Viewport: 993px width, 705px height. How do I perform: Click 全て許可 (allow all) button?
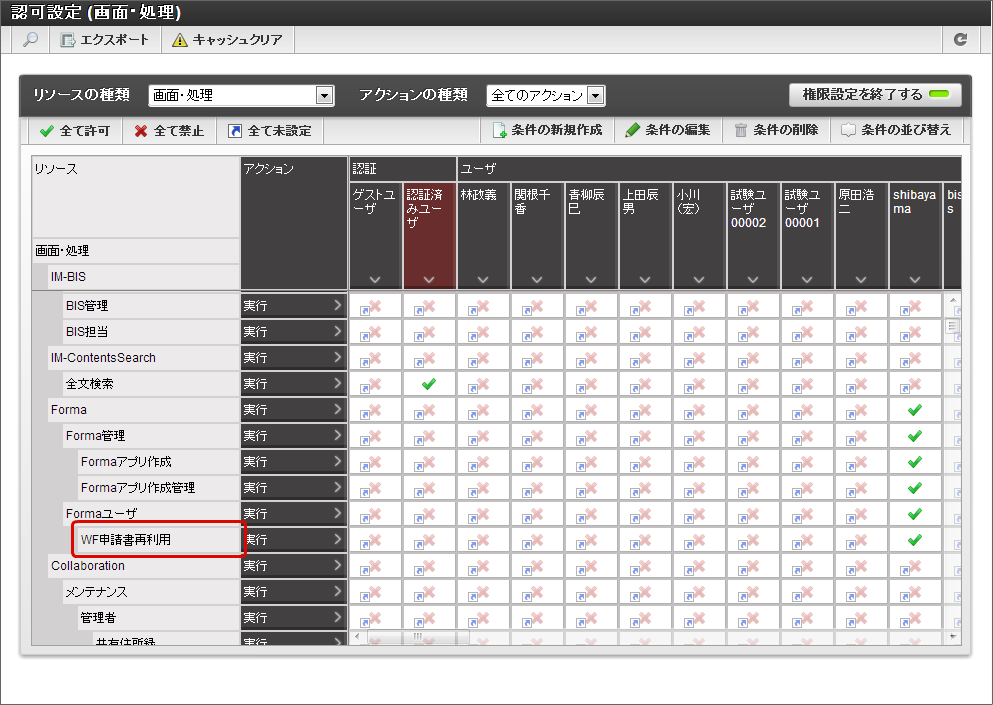click(x=75, y=130)
